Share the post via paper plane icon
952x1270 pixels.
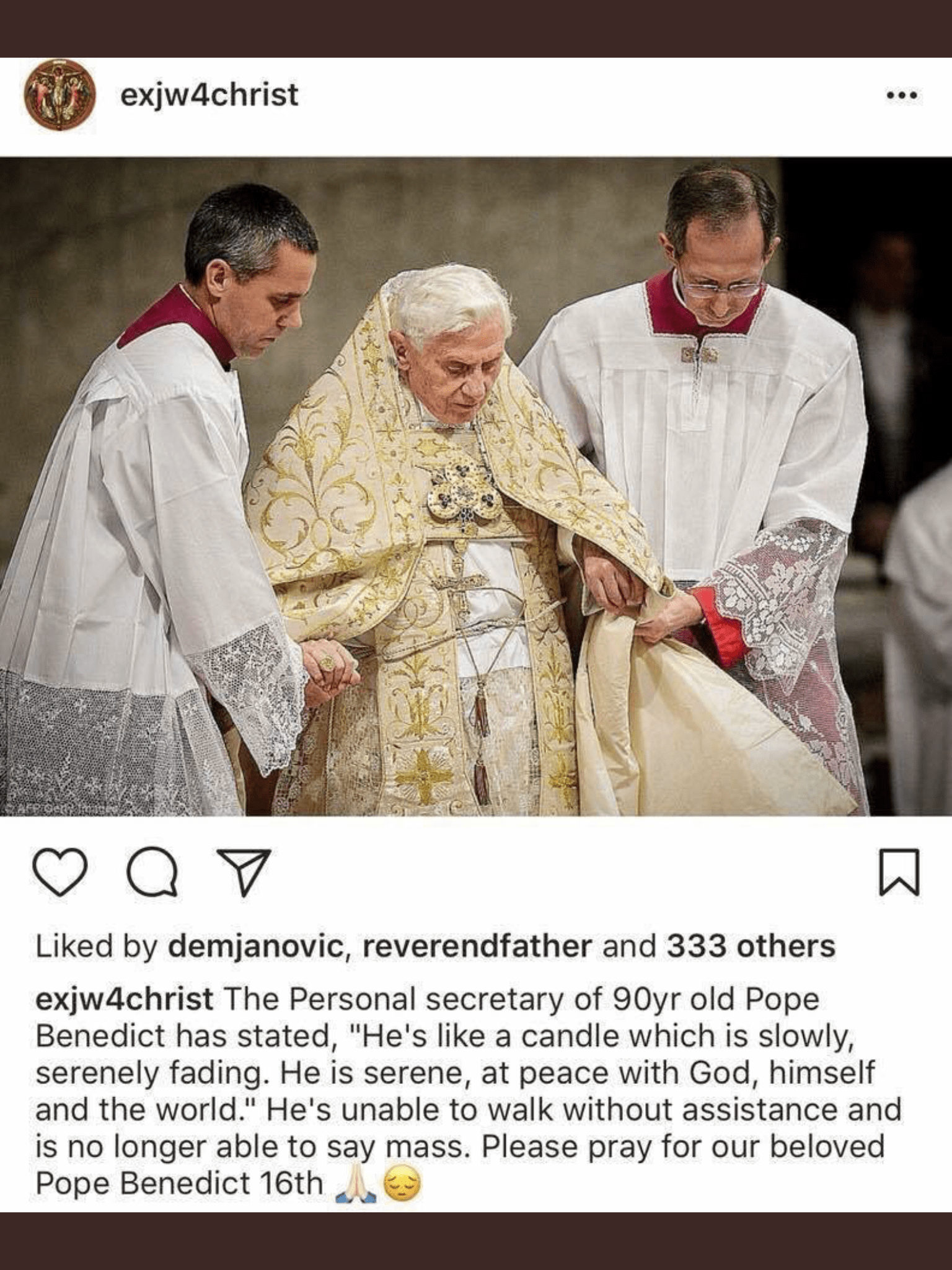[244, 872]
